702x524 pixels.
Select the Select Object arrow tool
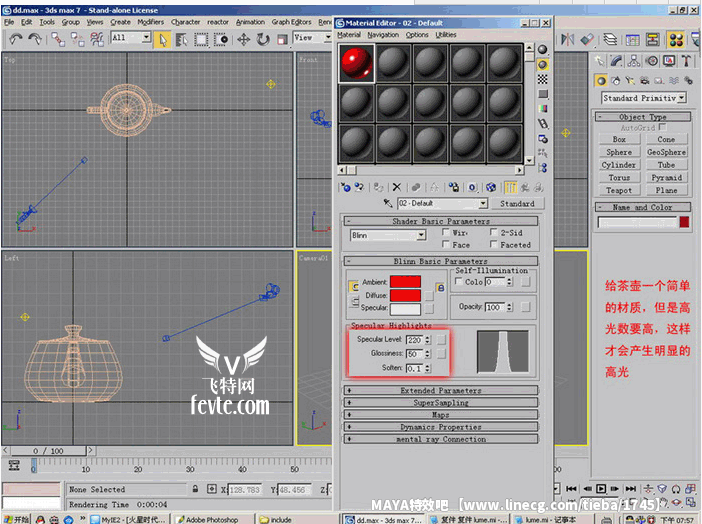pos(162,40)
